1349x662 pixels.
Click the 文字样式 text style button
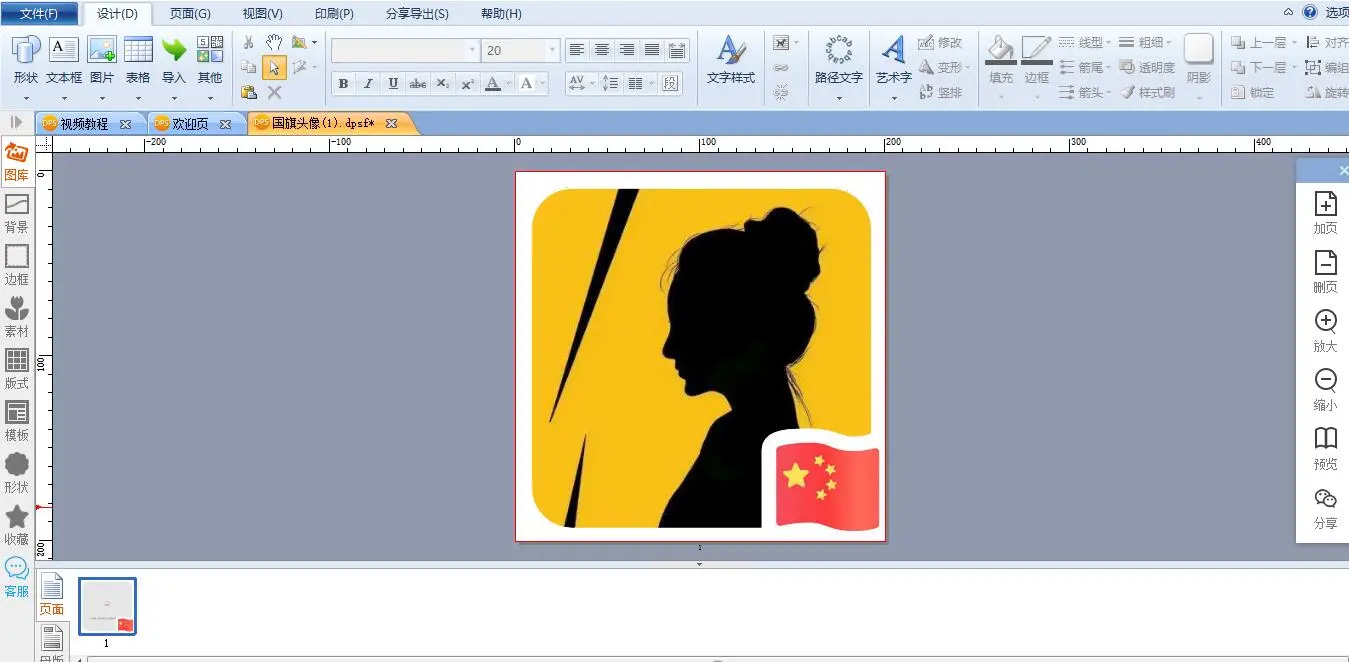click(x=731, y=60)
